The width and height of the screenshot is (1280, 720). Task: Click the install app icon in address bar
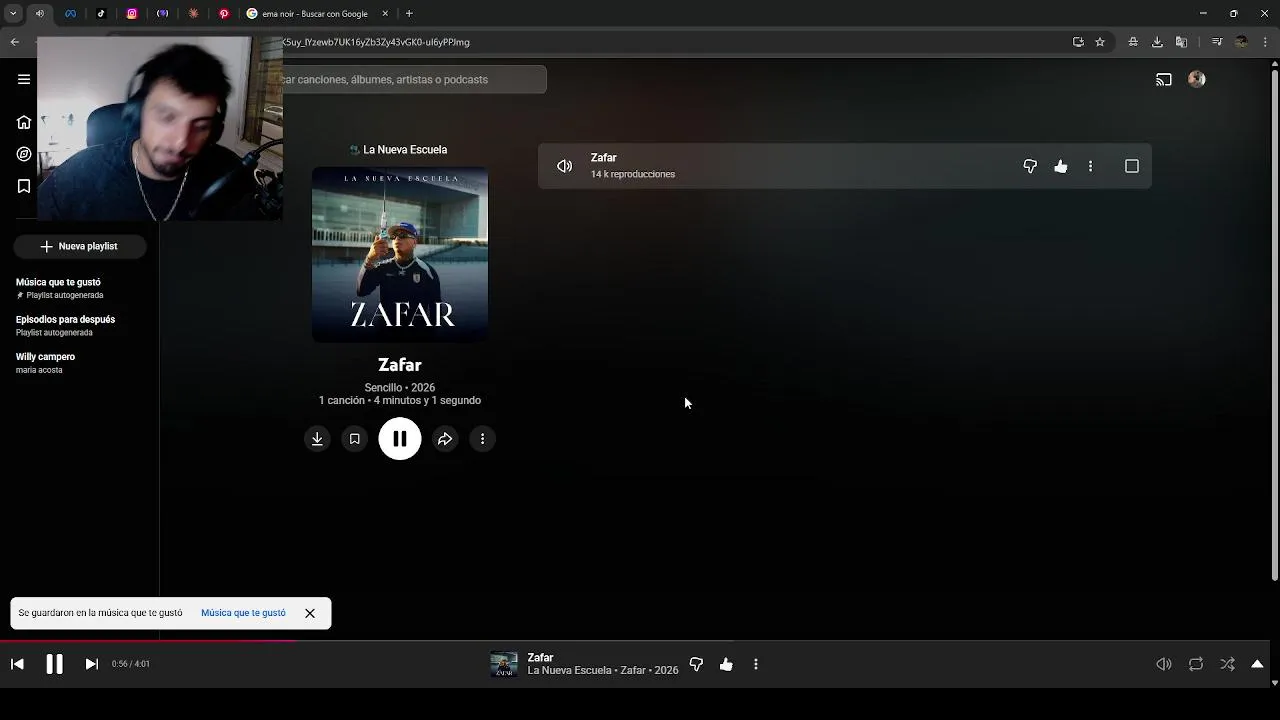click(x=1078, y=42)
